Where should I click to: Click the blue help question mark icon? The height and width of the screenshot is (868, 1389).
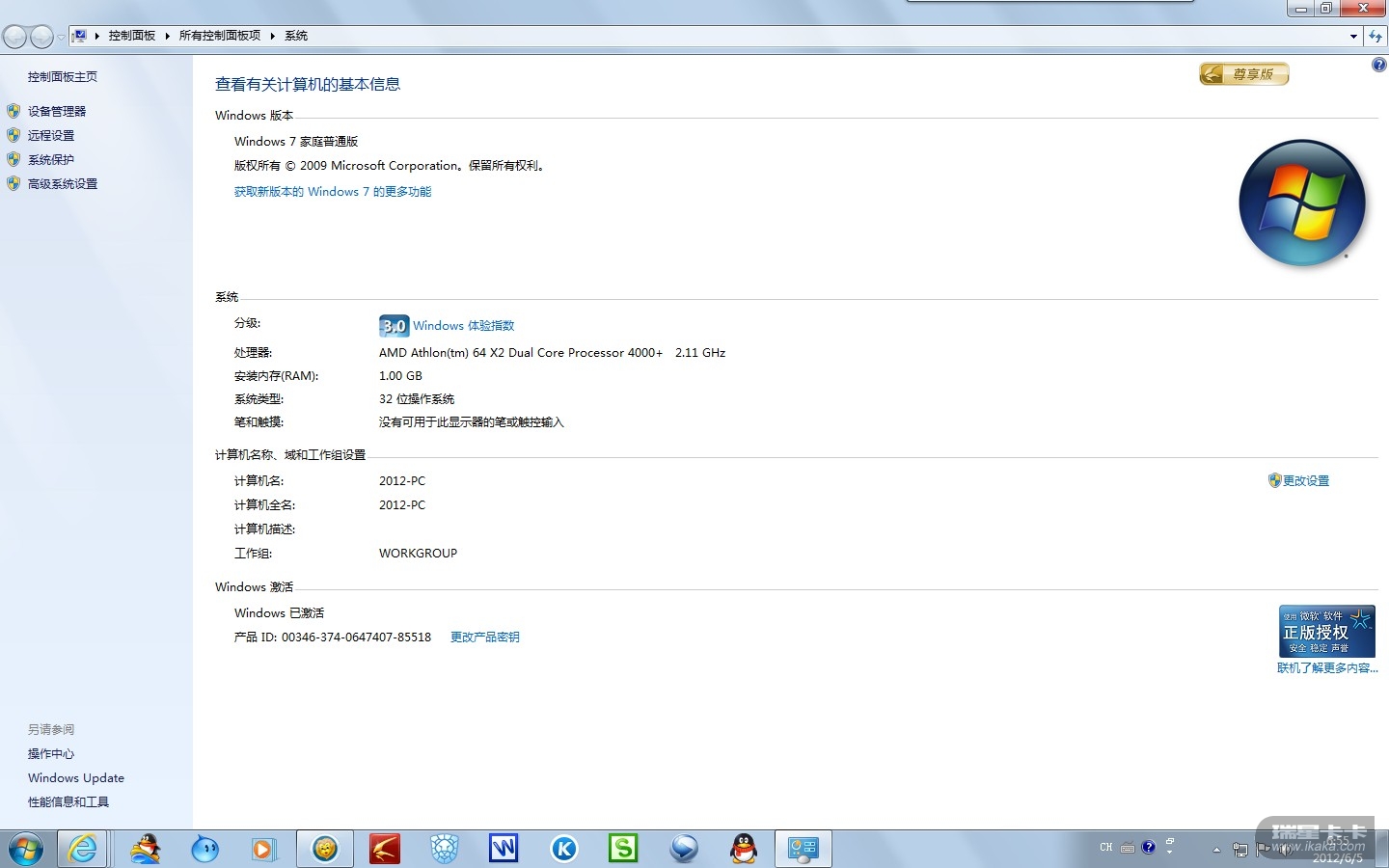click(x=1378, y=65)
